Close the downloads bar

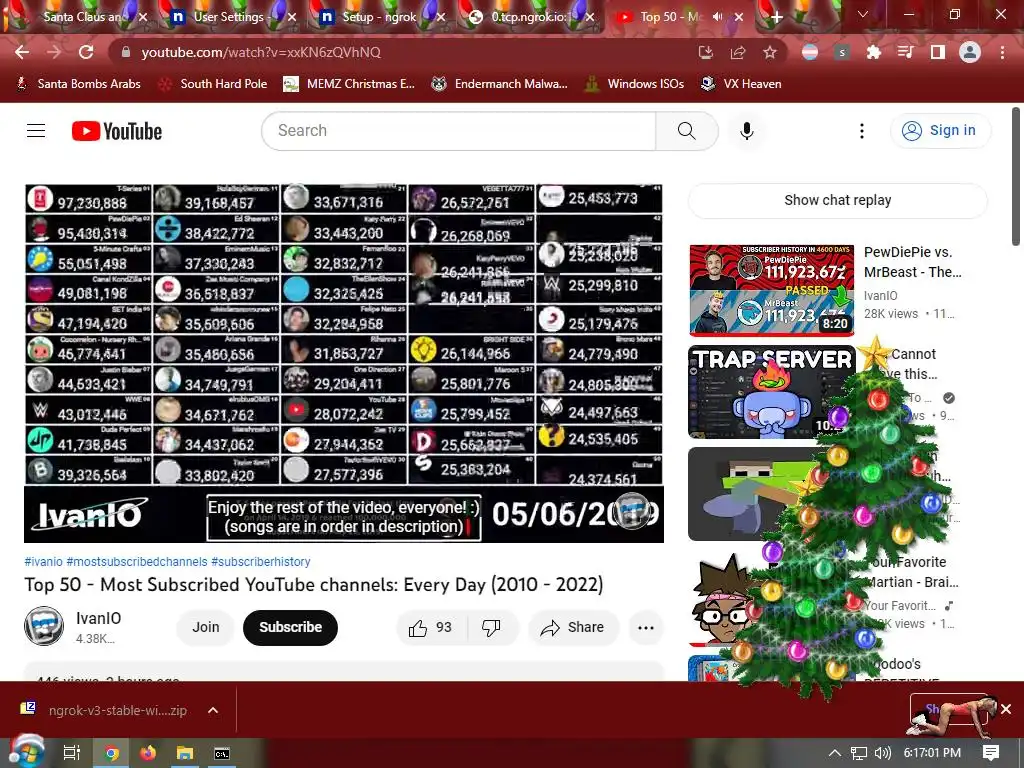point(1006,709)
